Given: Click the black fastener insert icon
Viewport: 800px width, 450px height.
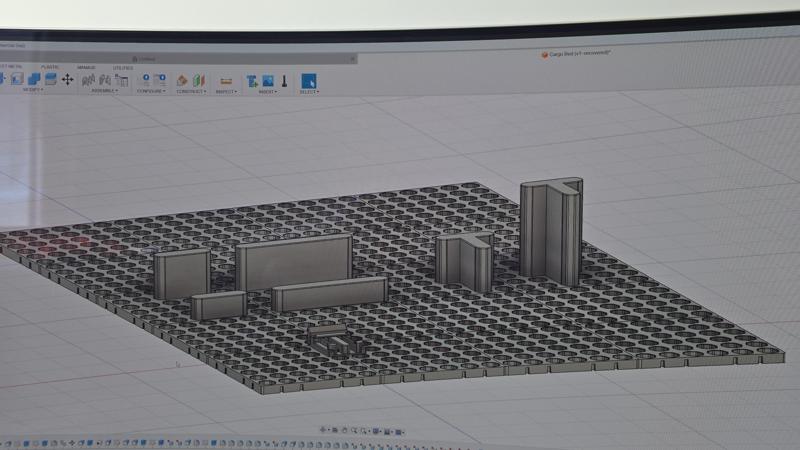Looking at the screenshot, I should point(284,81).
